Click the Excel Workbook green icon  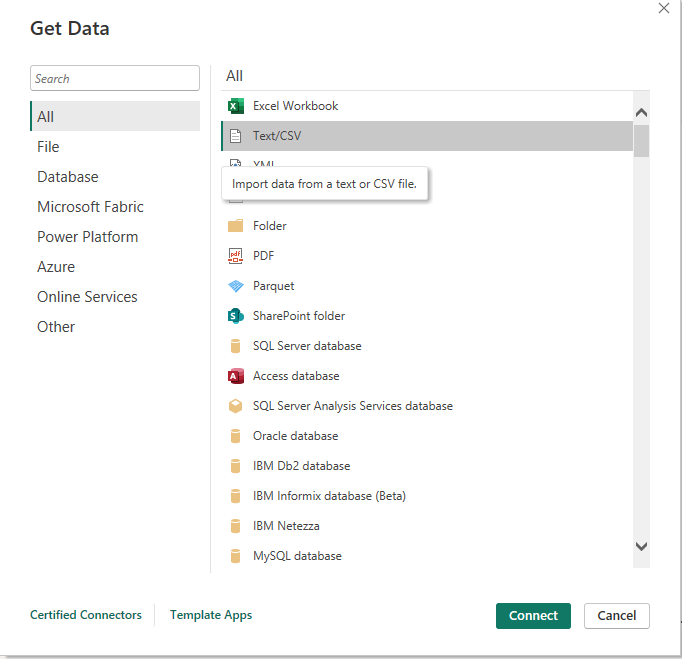[235, 106]
